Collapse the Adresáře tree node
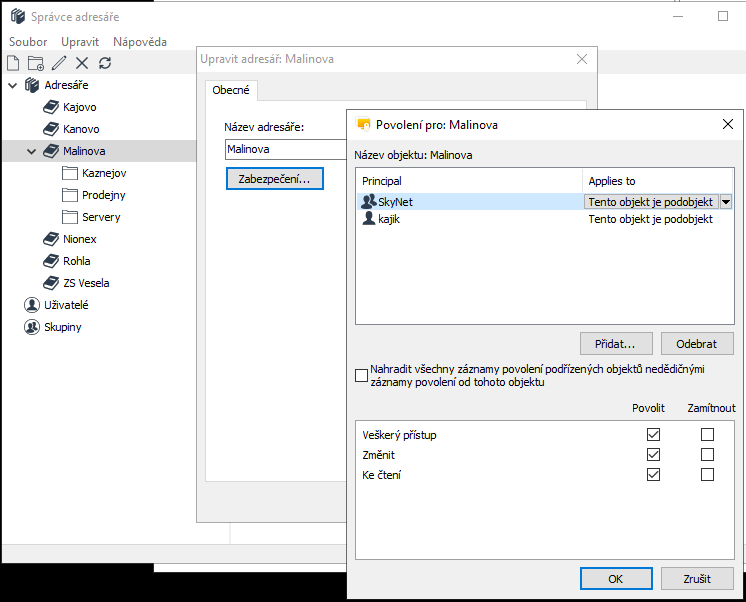The width and height of the screenshot is (746, 602). click(13, 85)
